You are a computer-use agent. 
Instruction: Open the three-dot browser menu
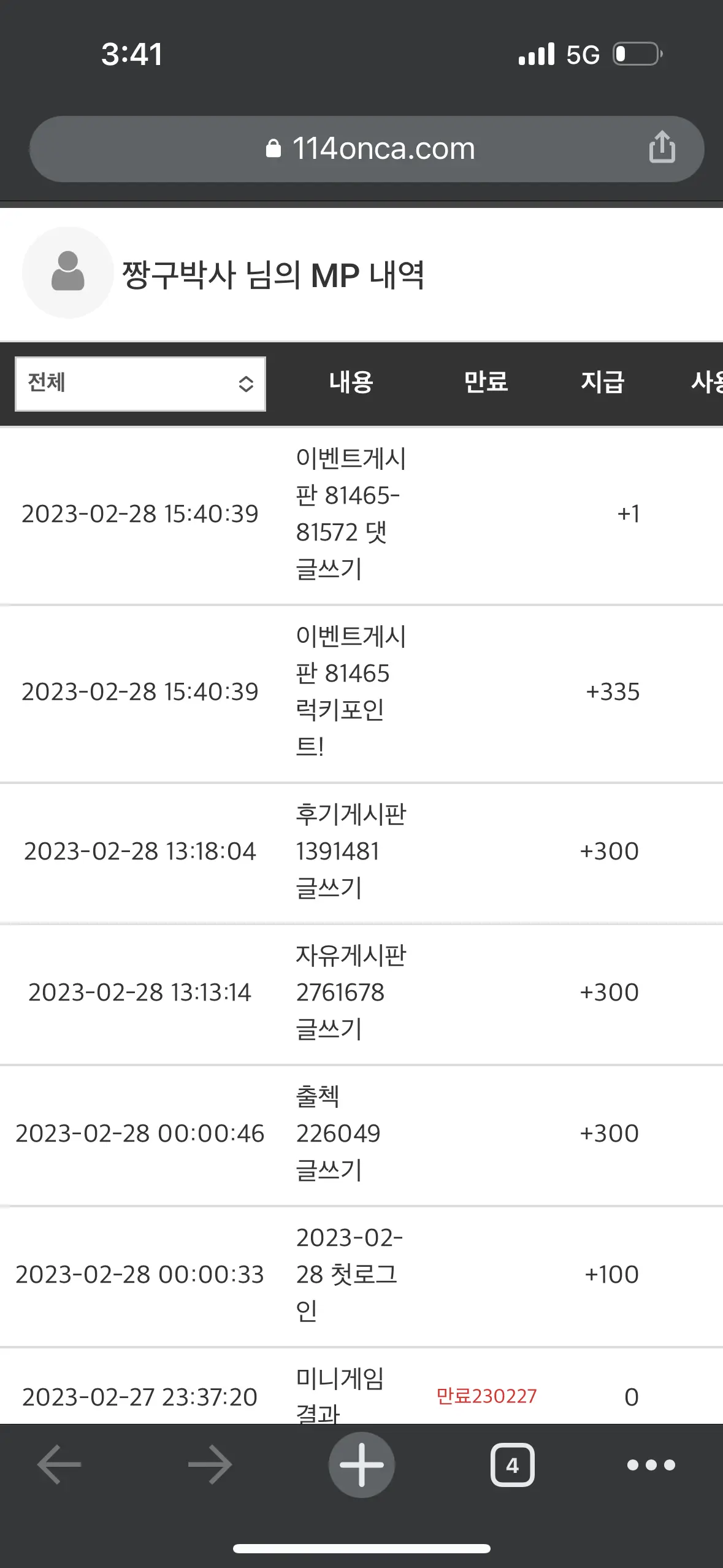click(651, 1465)
